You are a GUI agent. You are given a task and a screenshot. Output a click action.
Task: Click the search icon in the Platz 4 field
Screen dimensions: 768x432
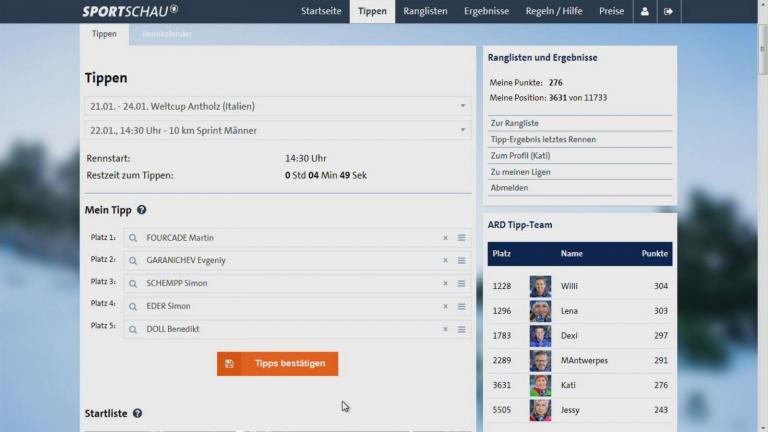(133, 306)
